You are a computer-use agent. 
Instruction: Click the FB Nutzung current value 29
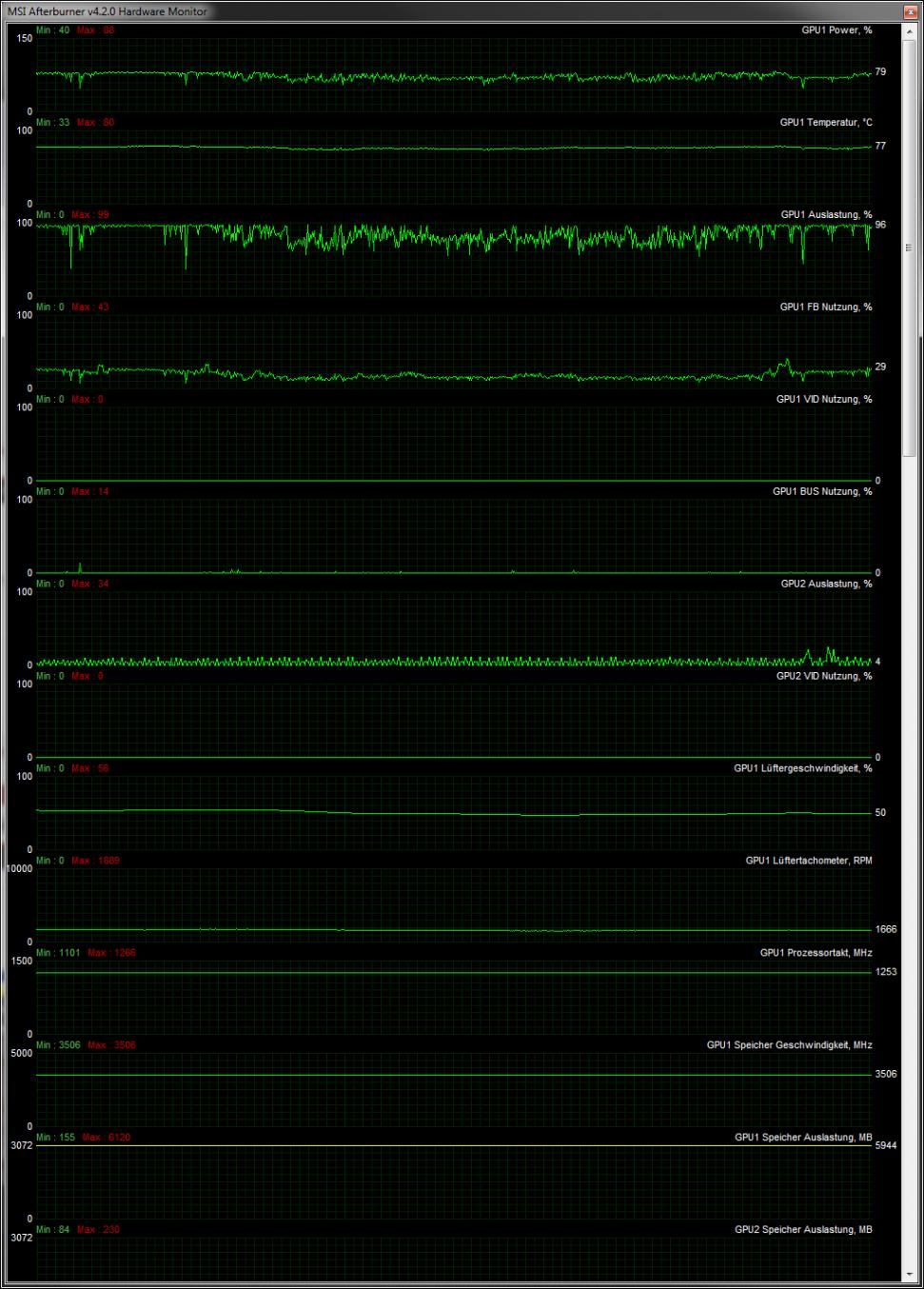880,367
